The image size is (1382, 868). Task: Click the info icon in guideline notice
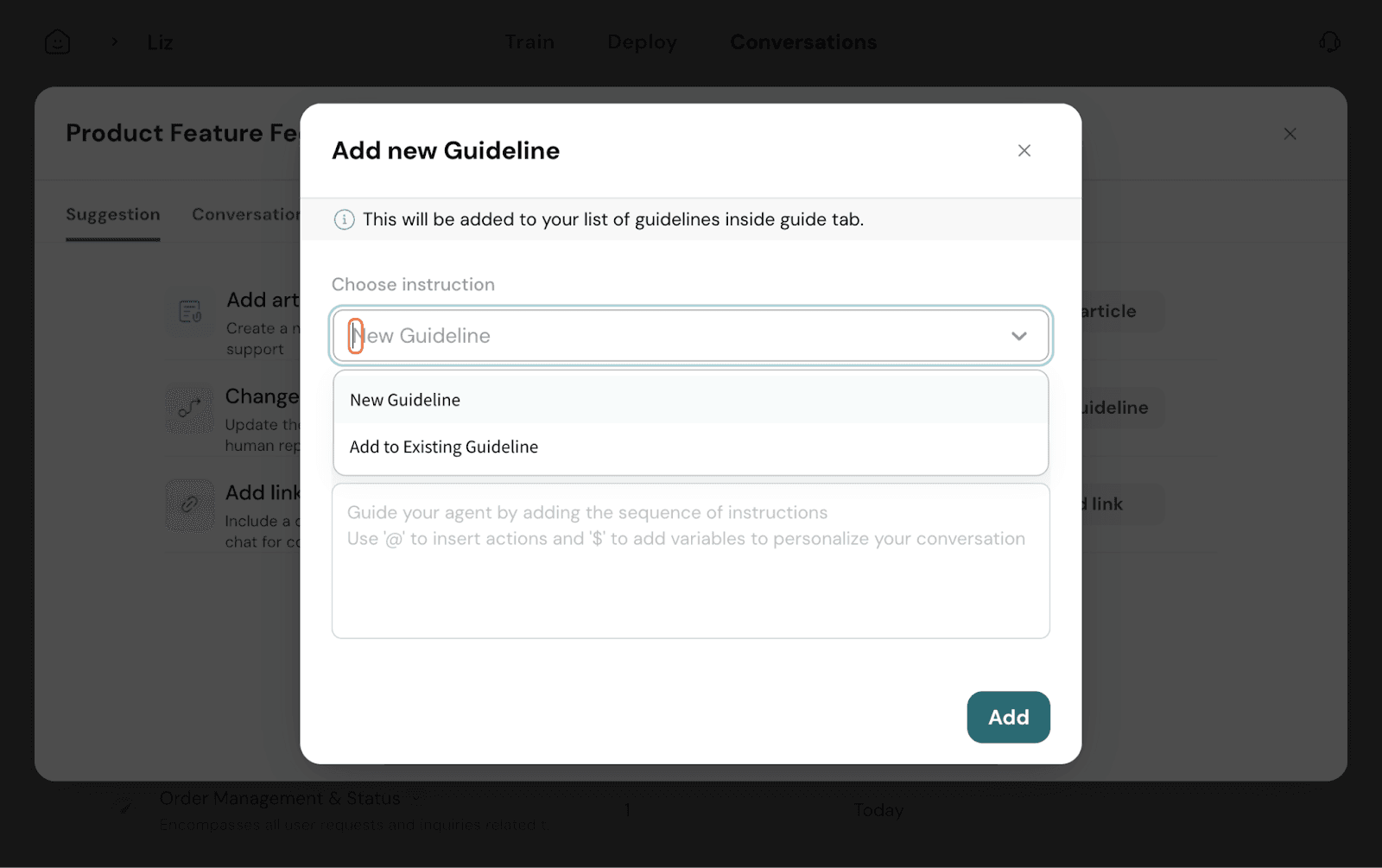(344, 219)
